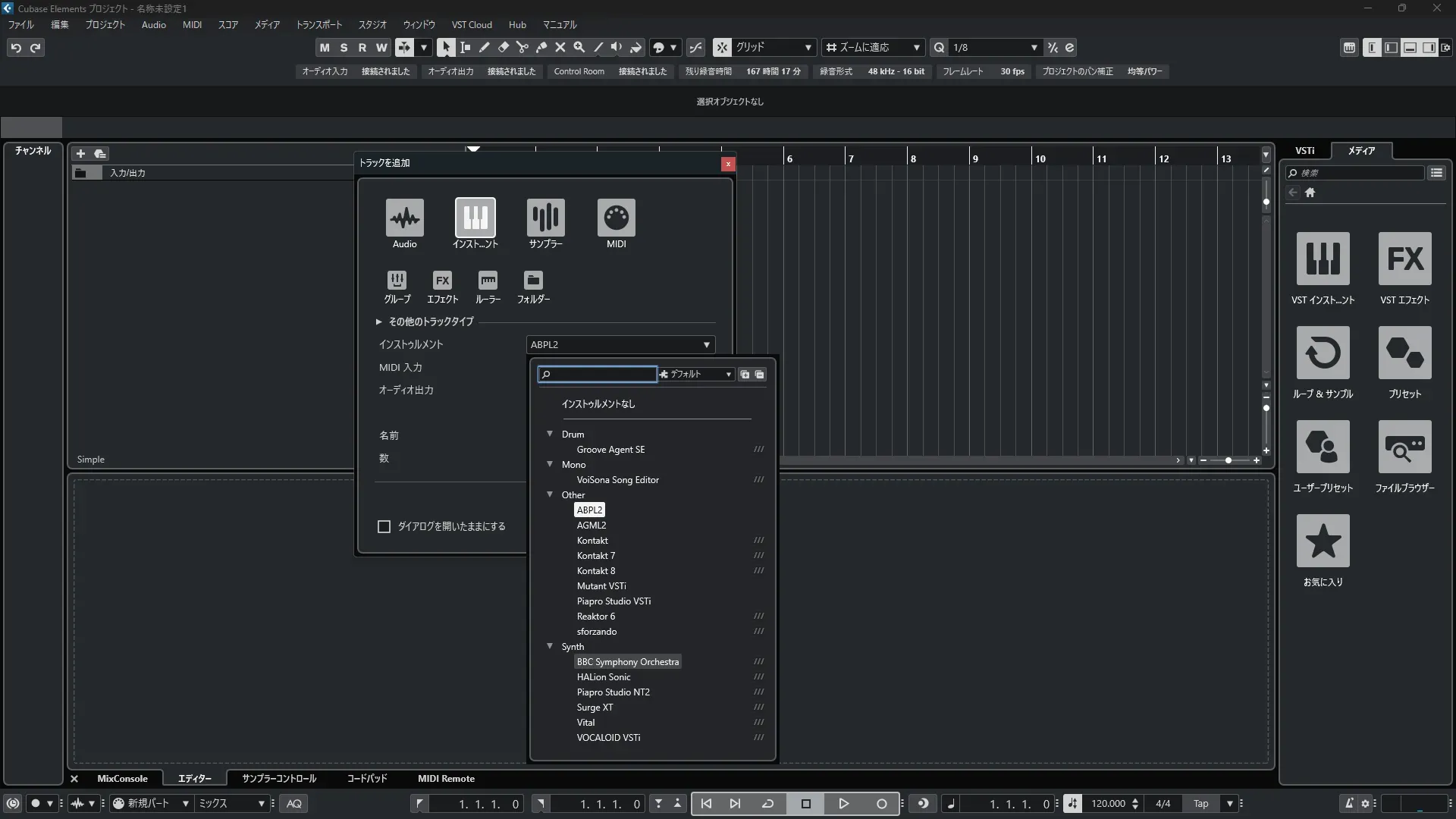This screenshot has height=819, width=1456.
Task: Toggle the cycle loop button in the transport
Action: [767, 803]
